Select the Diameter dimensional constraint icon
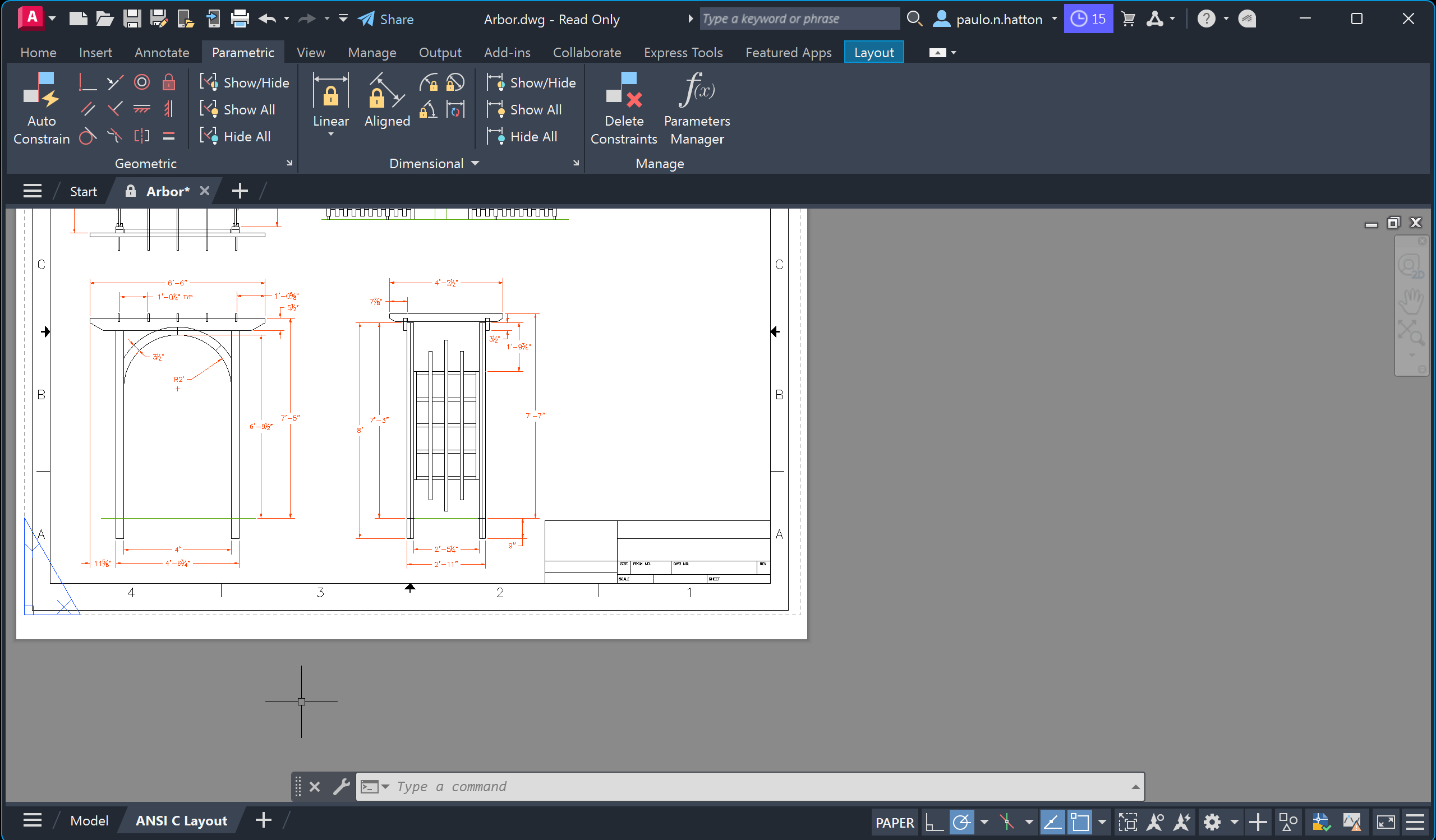 click(455, 83)
